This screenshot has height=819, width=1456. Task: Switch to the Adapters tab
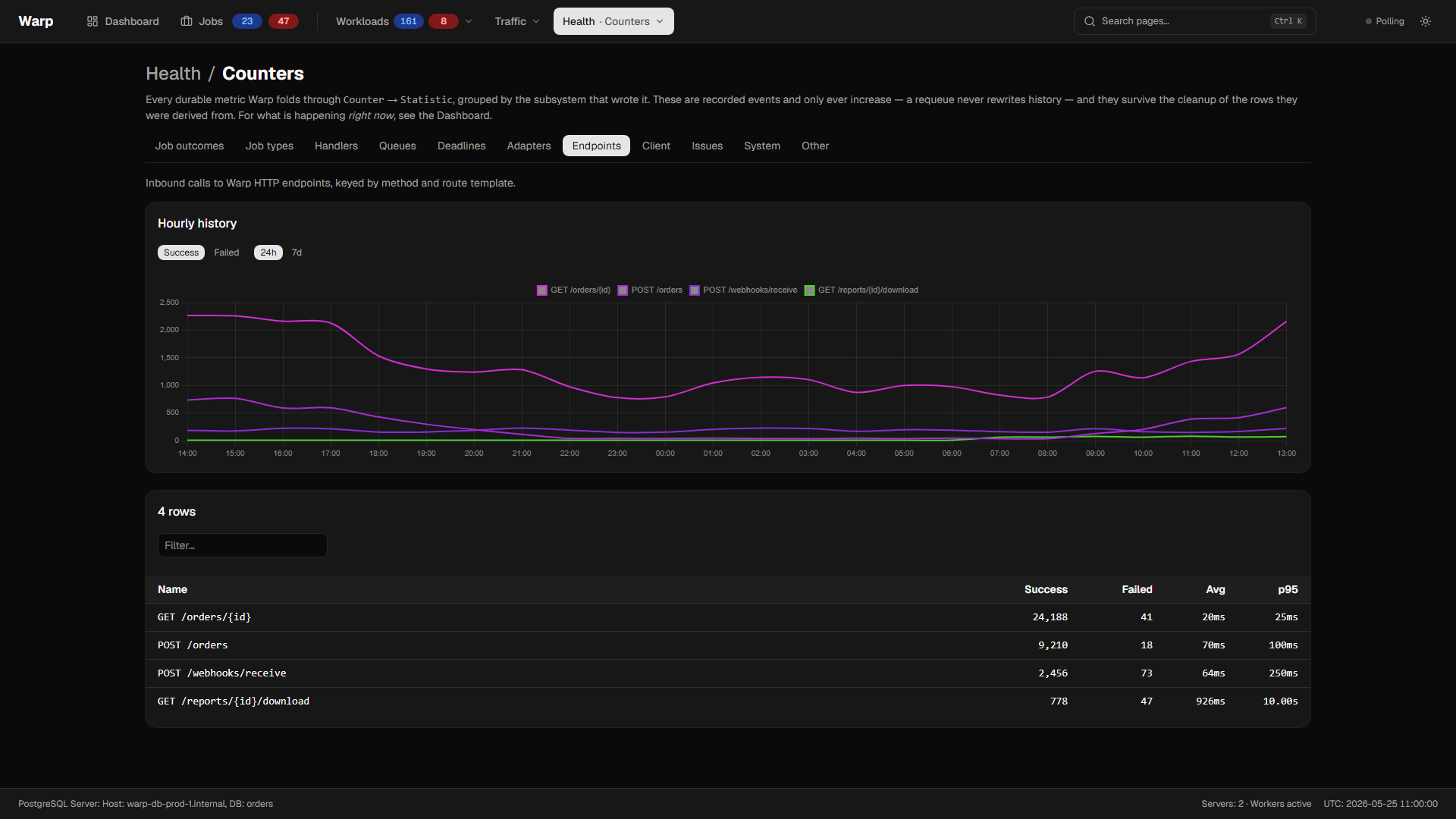529,146
